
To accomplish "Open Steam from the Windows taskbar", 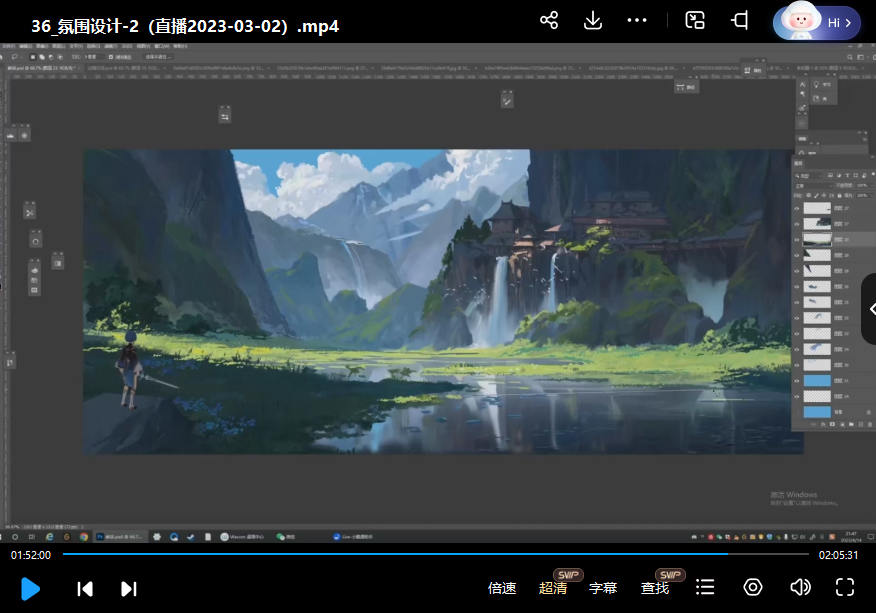I will pos(191,536).
